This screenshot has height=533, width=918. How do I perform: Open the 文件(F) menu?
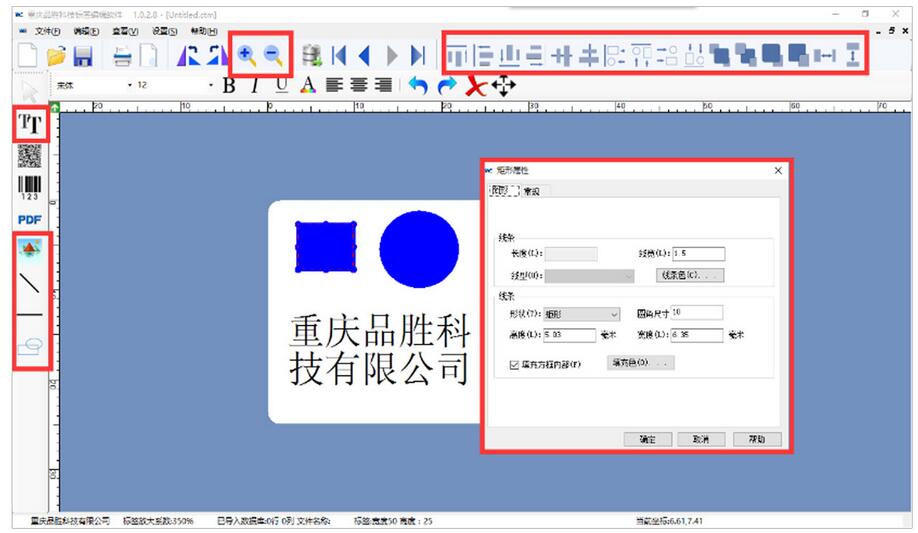(47, 31)
